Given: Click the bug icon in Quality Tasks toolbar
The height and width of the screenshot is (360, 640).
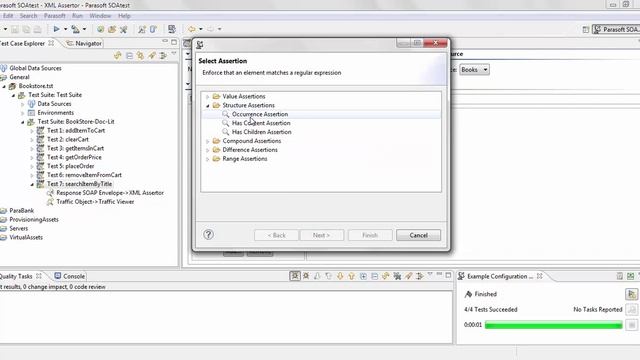Looking at the screenshot, I should tap(306, 276).
